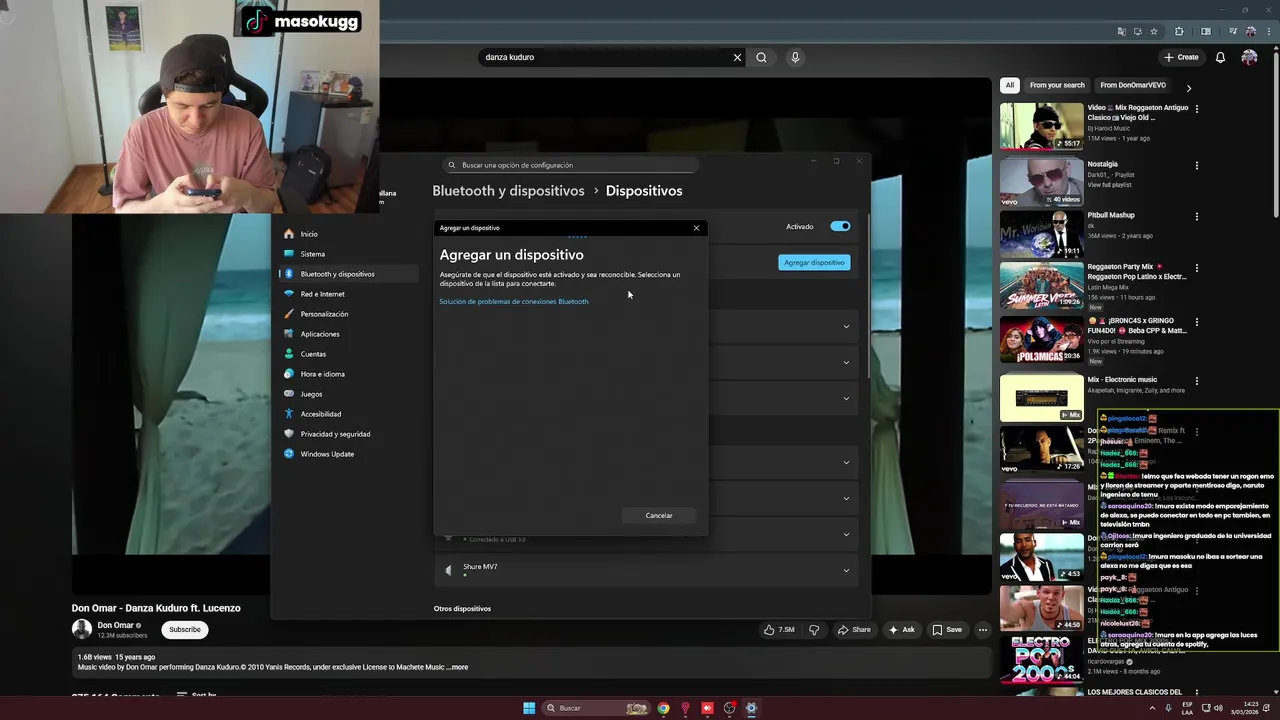Open more actions ellipsis below video

(x=983, y=630)
